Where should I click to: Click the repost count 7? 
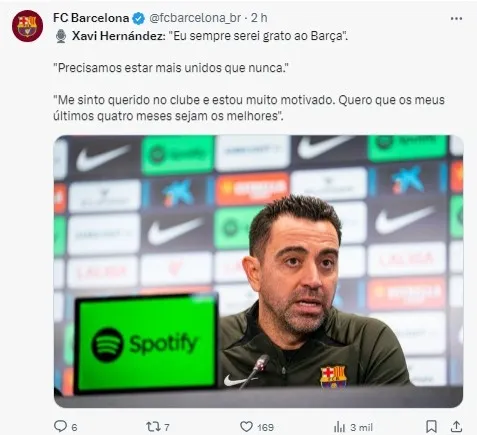pos(167,427)
